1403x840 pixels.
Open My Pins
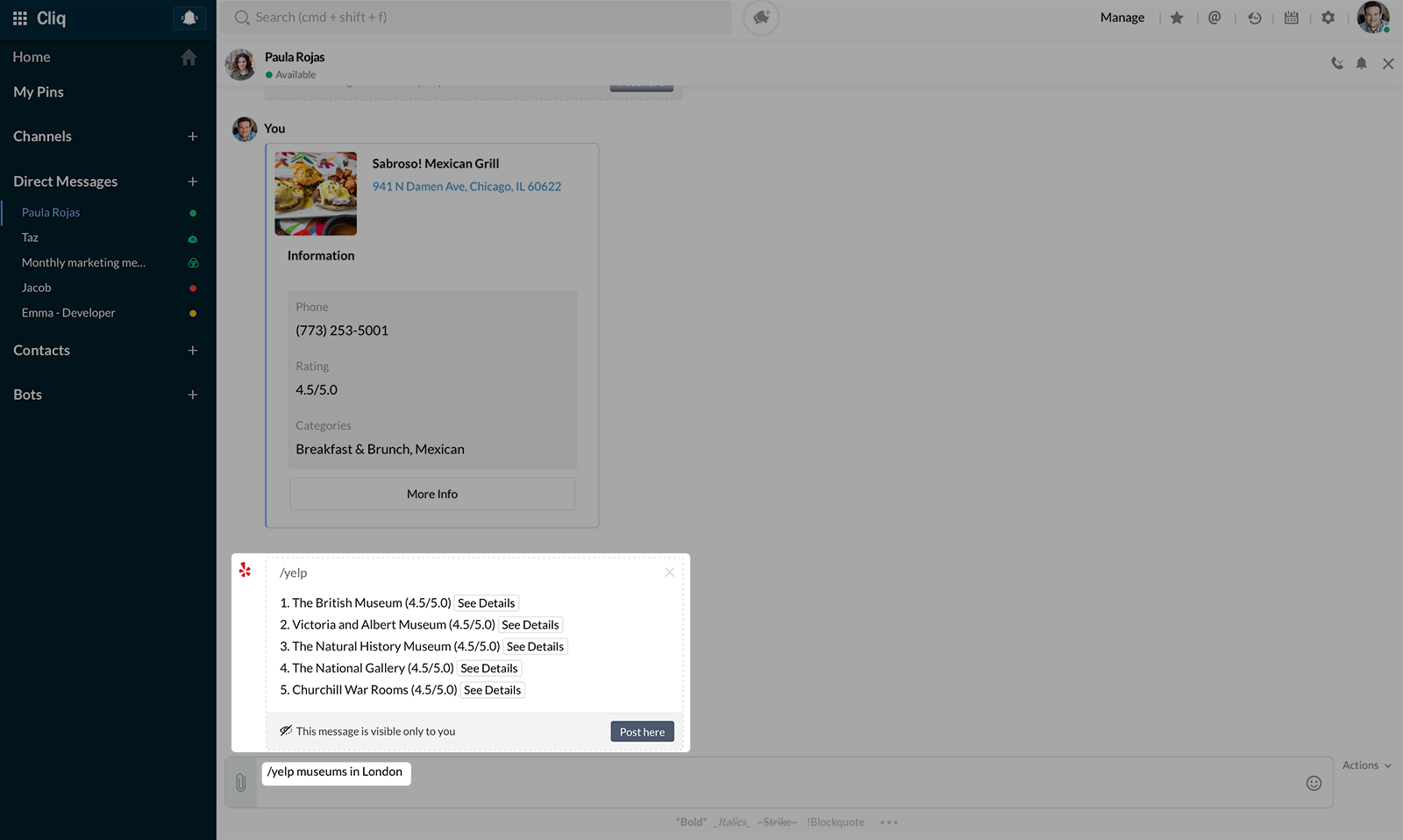coord(39,92)
